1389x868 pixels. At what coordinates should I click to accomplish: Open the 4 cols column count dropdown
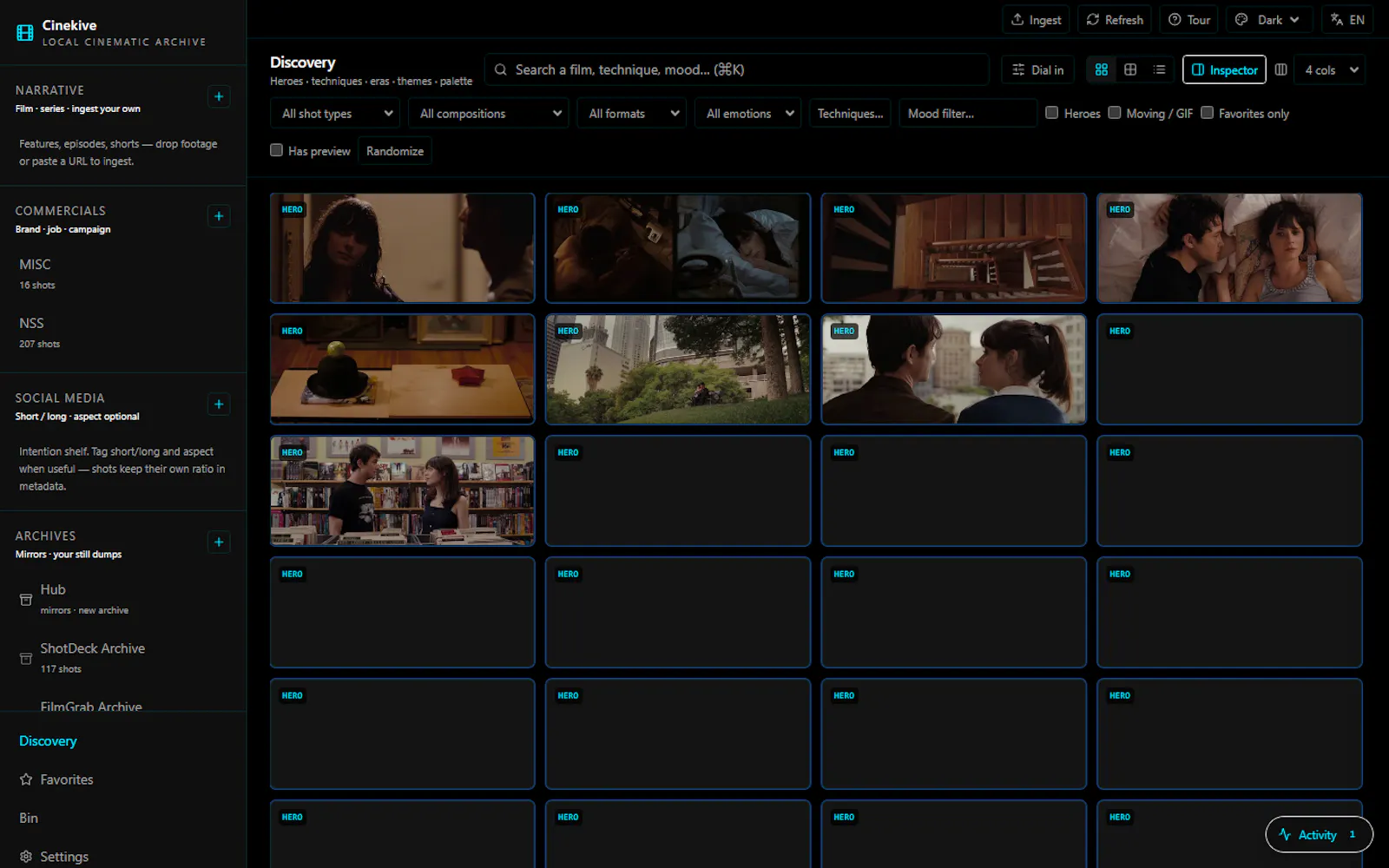(x=1329, y=69)
